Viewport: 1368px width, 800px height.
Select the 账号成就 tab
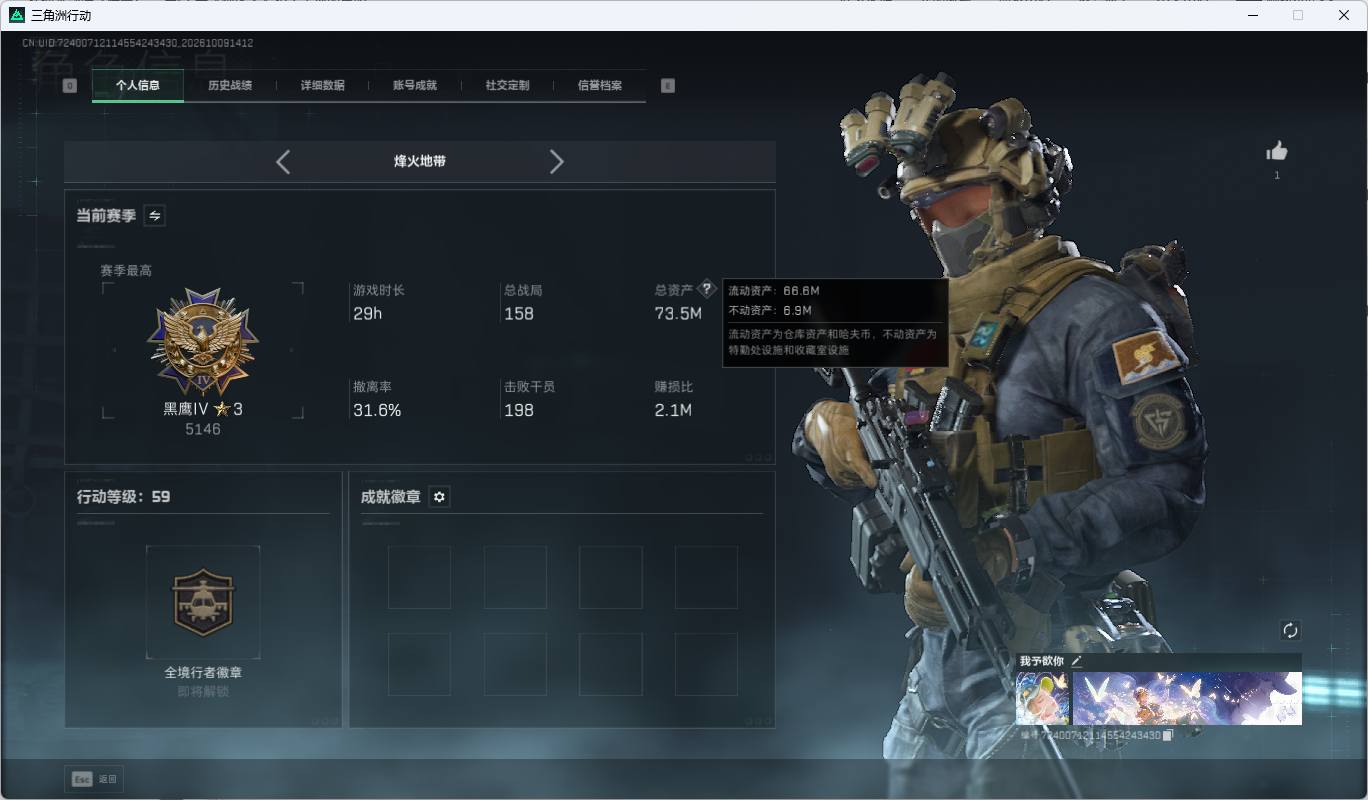tap(414, 85)
